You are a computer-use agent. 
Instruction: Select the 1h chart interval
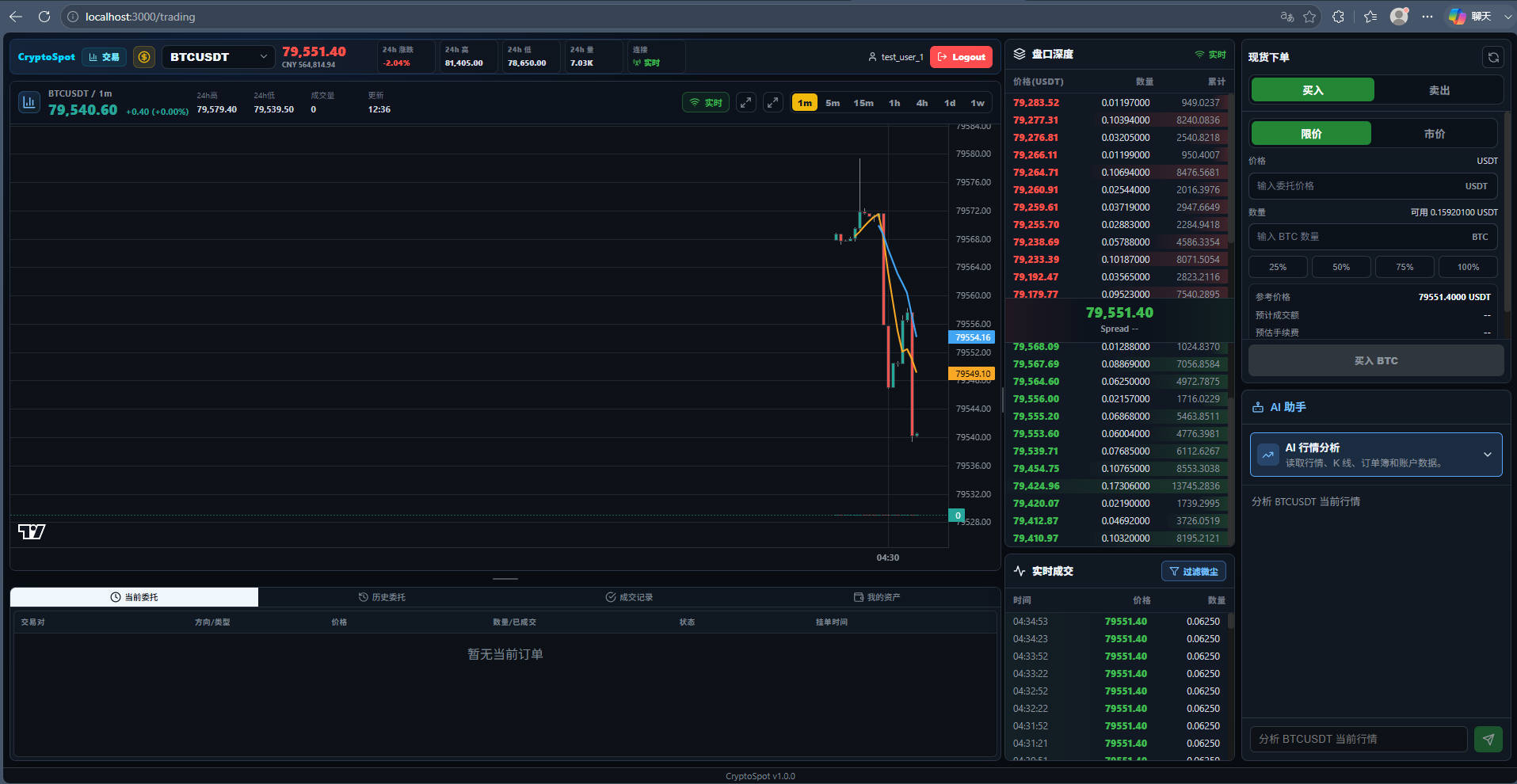point(894,103)
